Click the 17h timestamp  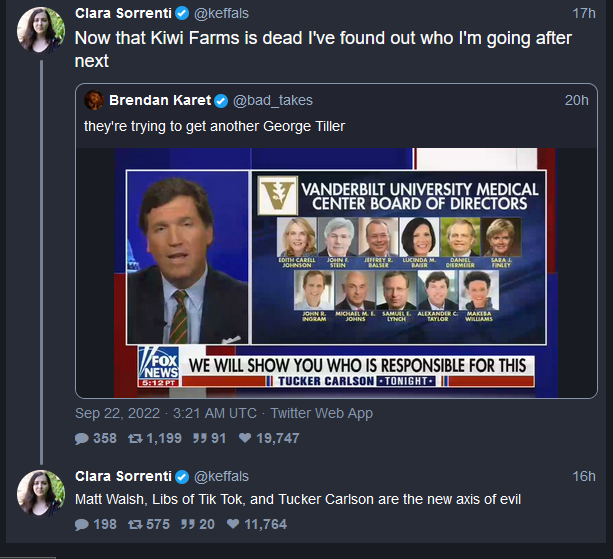point(584,13)
